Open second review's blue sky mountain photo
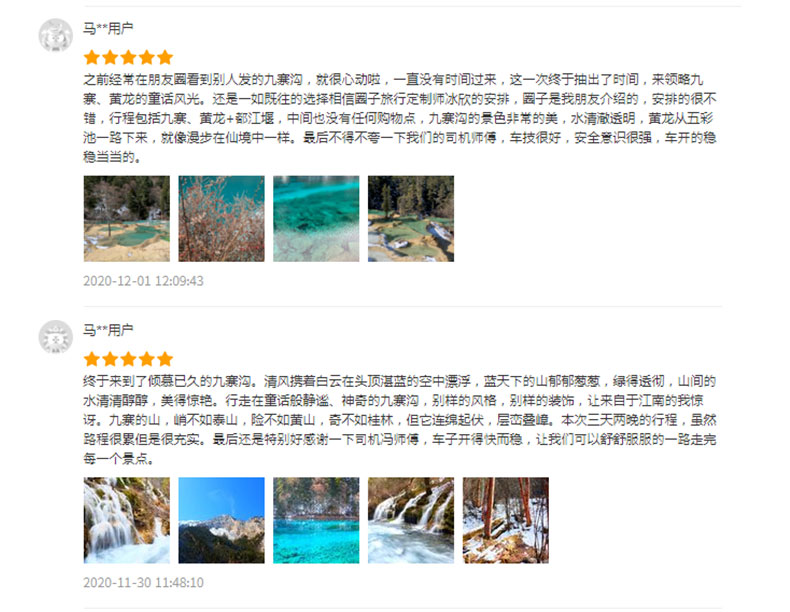790x612 pixels. pyautogui.click(x=221, y=520)
